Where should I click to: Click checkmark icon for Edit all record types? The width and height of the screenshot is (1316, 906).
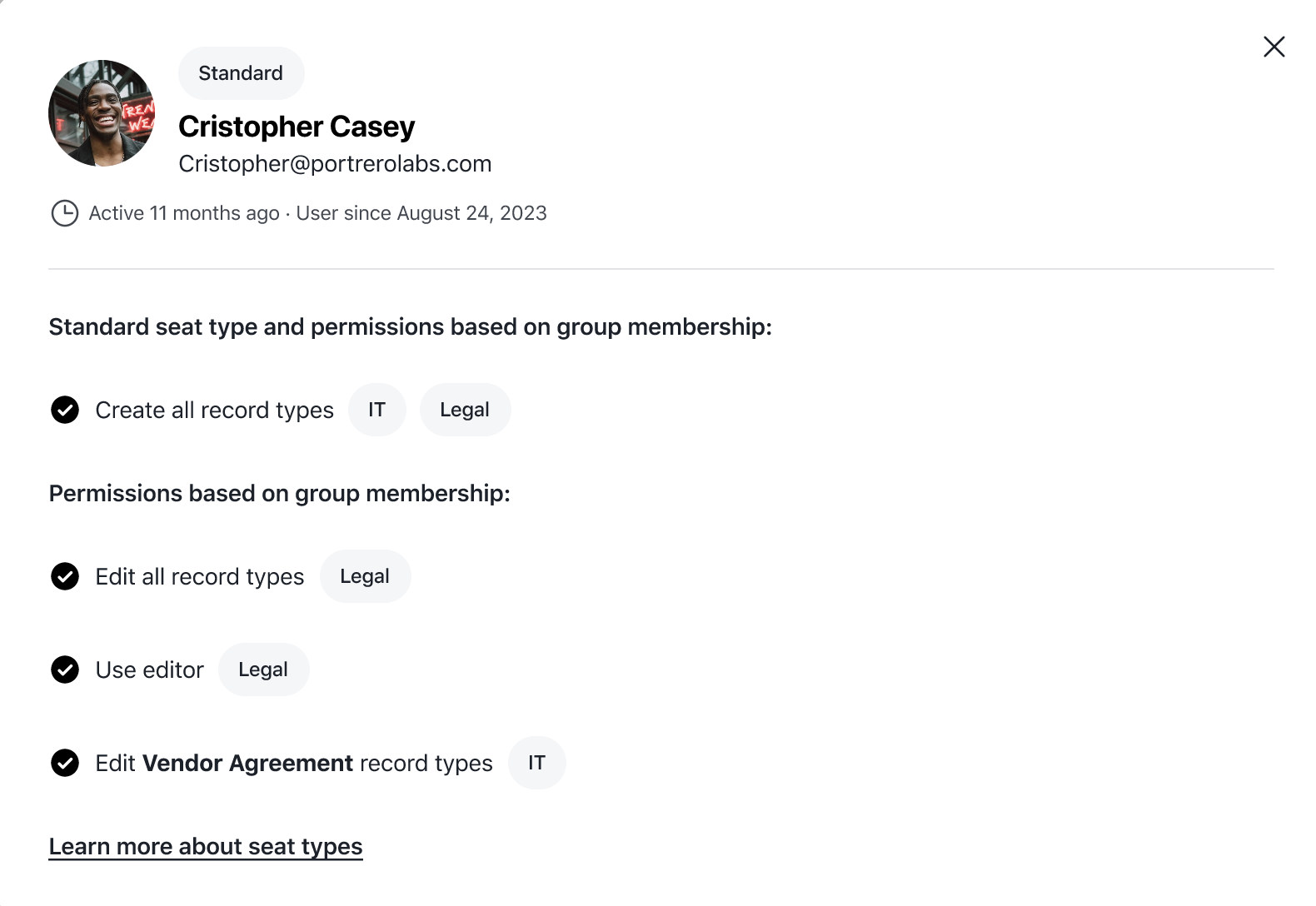(65, 576)
